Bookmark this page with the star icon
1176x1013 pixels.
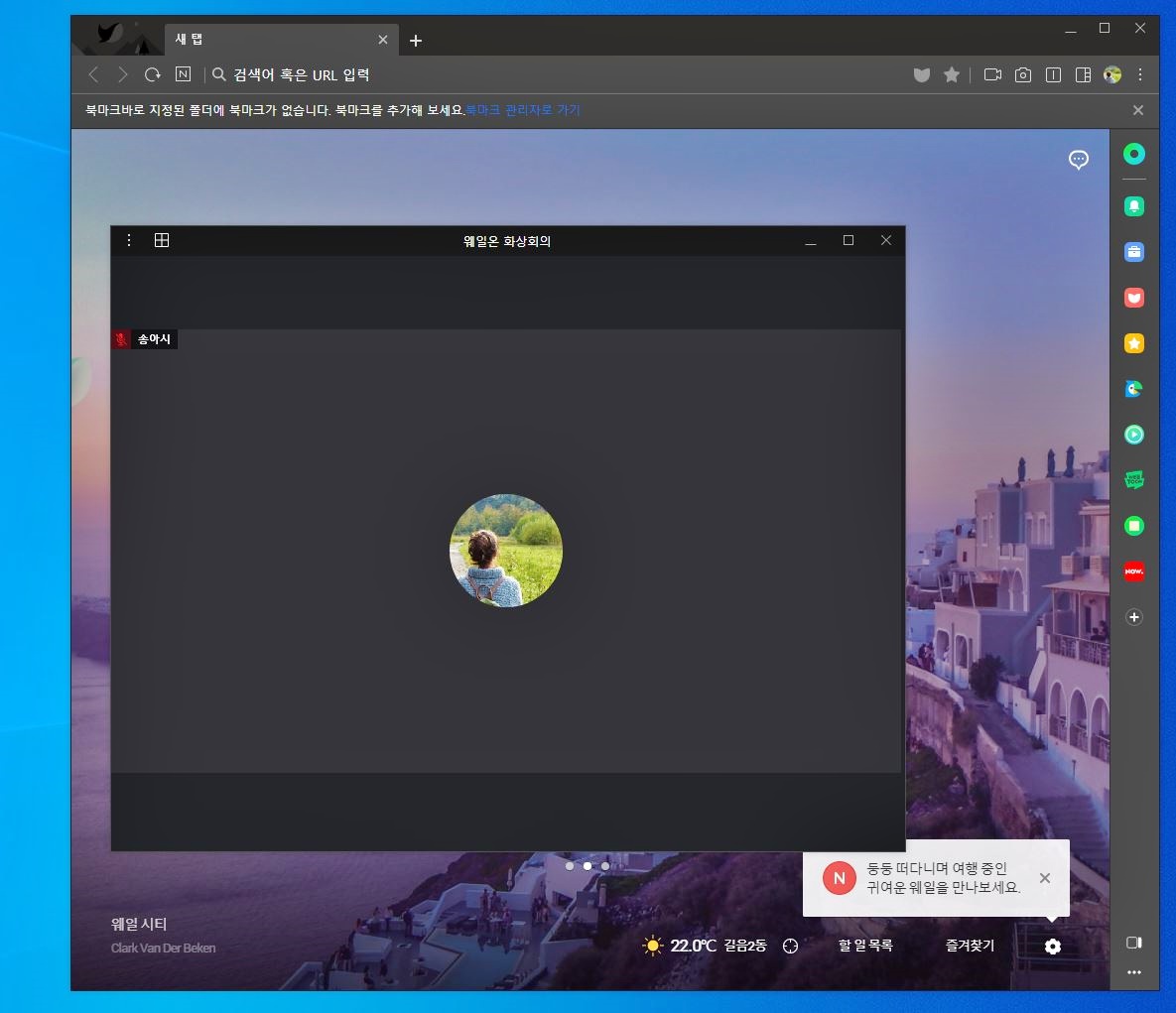coord(952,75)
